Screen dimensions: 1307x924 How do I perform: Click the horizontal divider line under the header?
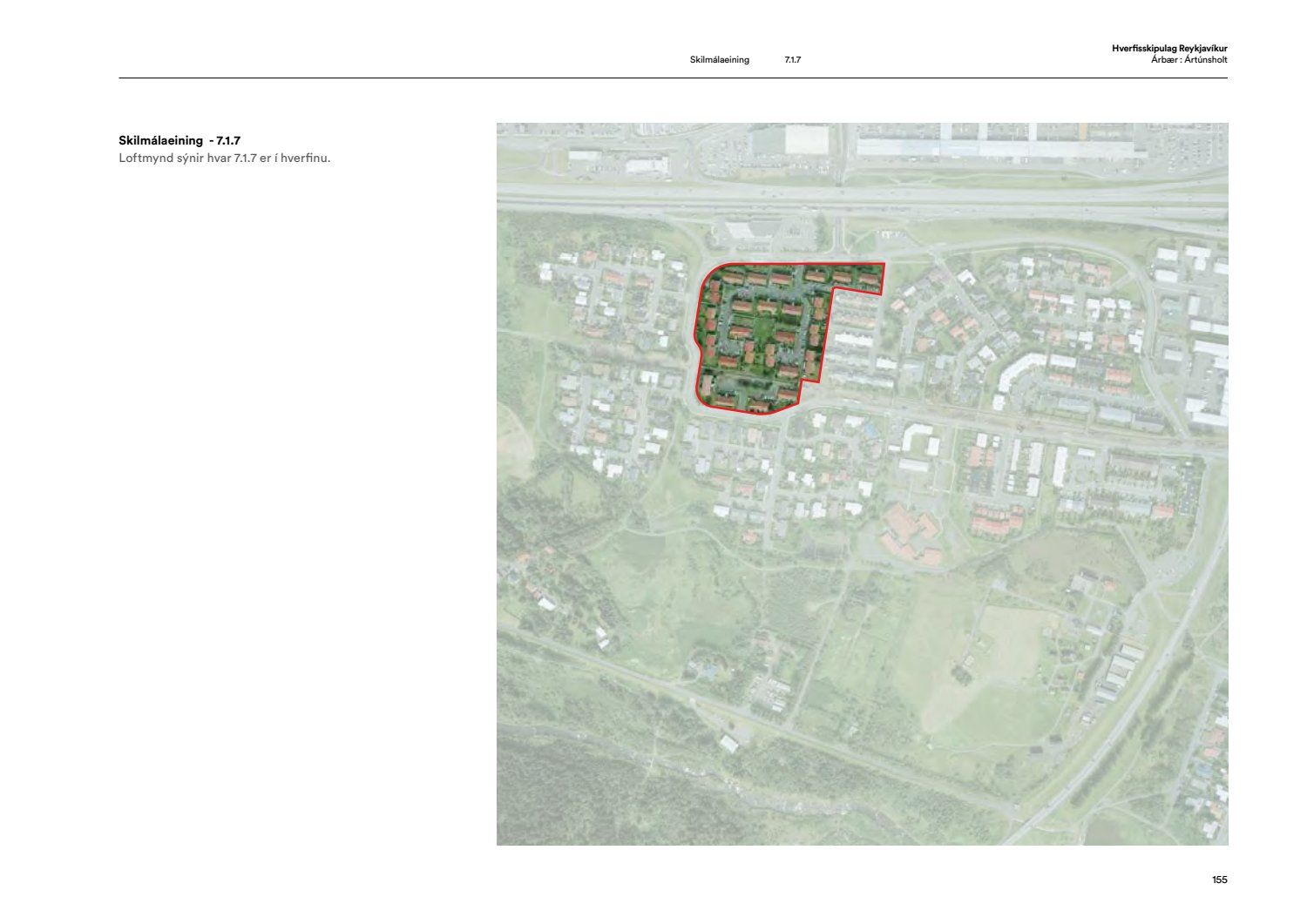tap(673, 78)
